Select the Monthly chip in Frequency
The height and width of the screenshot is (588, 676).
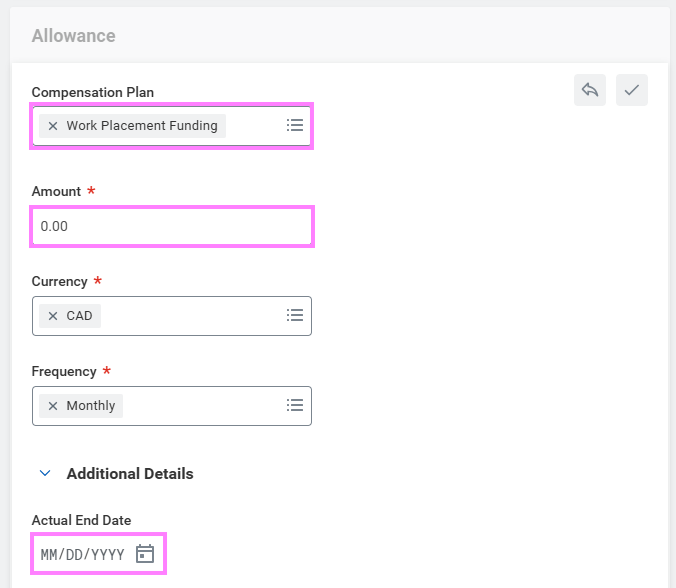[x=90, y=406]
